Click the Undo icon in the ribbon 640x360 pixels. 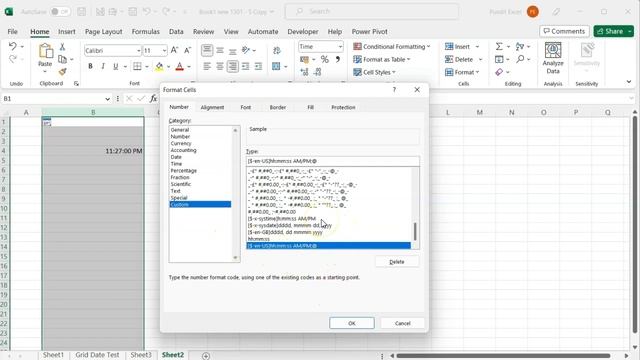12,46
